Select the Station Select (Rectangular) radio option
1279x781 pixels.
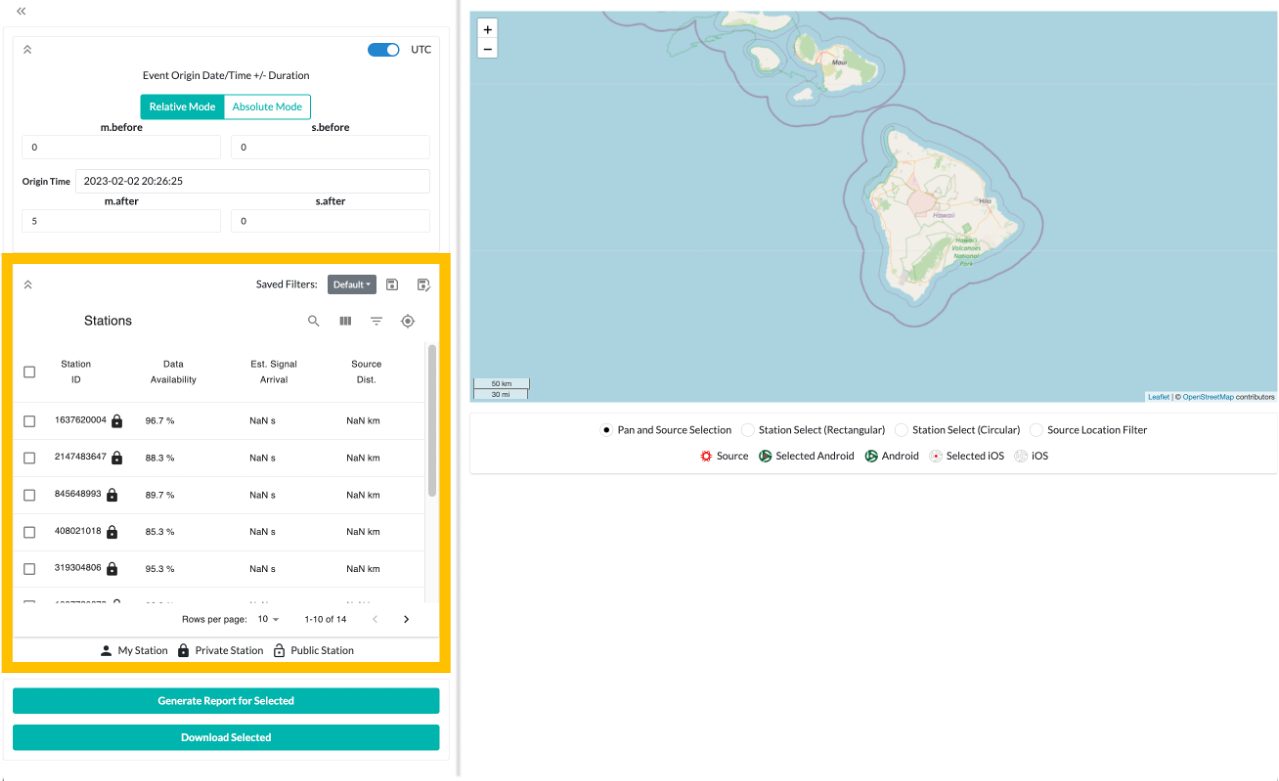tap(748, 430)
